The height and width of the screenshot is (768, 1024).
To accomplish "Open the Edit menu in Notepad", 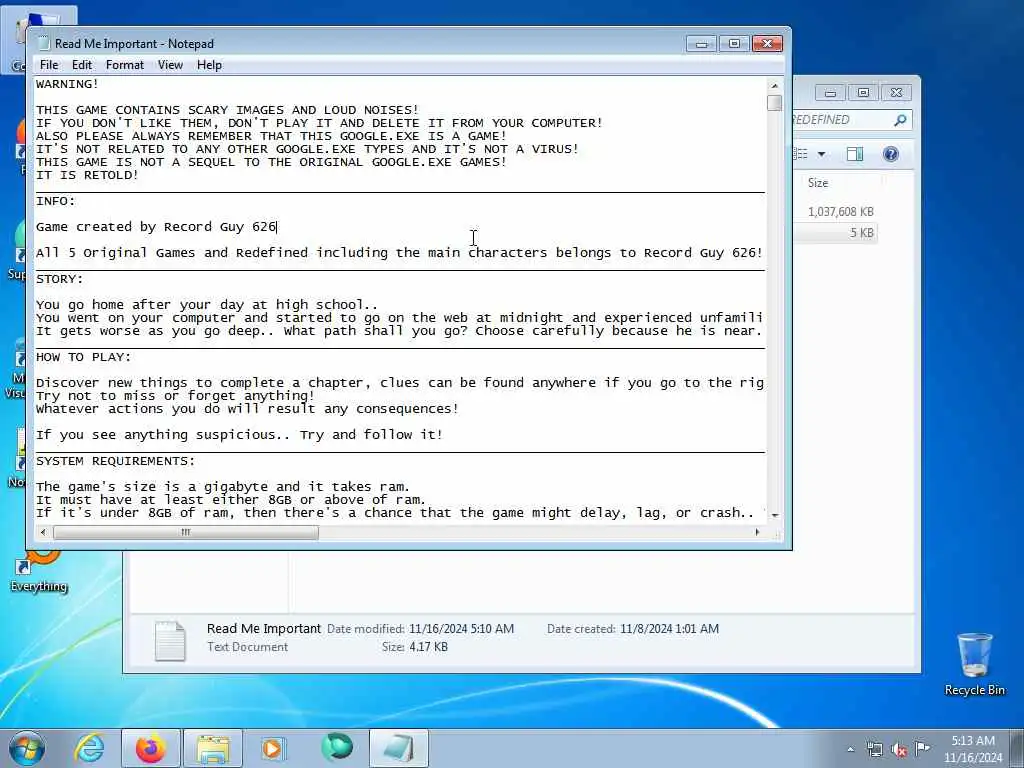I will point(82,65).
